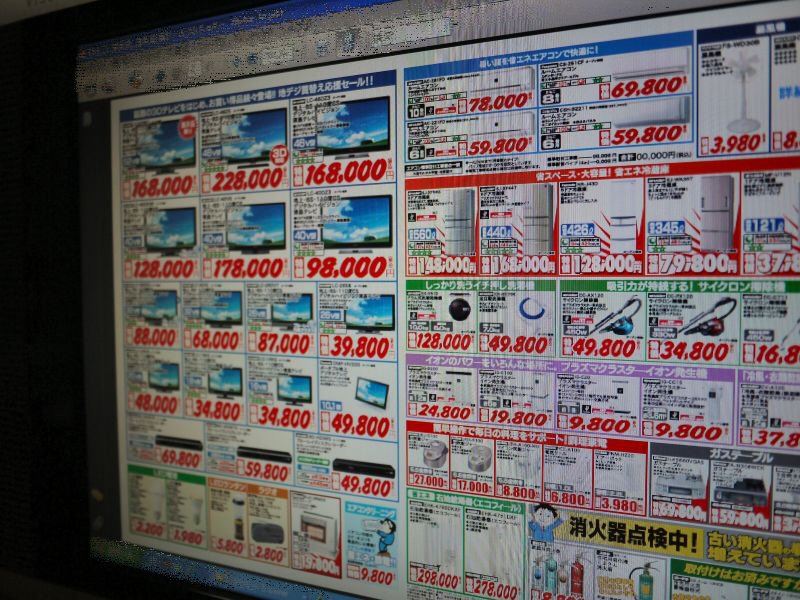Click the 426L refrigerator capacity label
Screen dimensions: 800x600
577,230
